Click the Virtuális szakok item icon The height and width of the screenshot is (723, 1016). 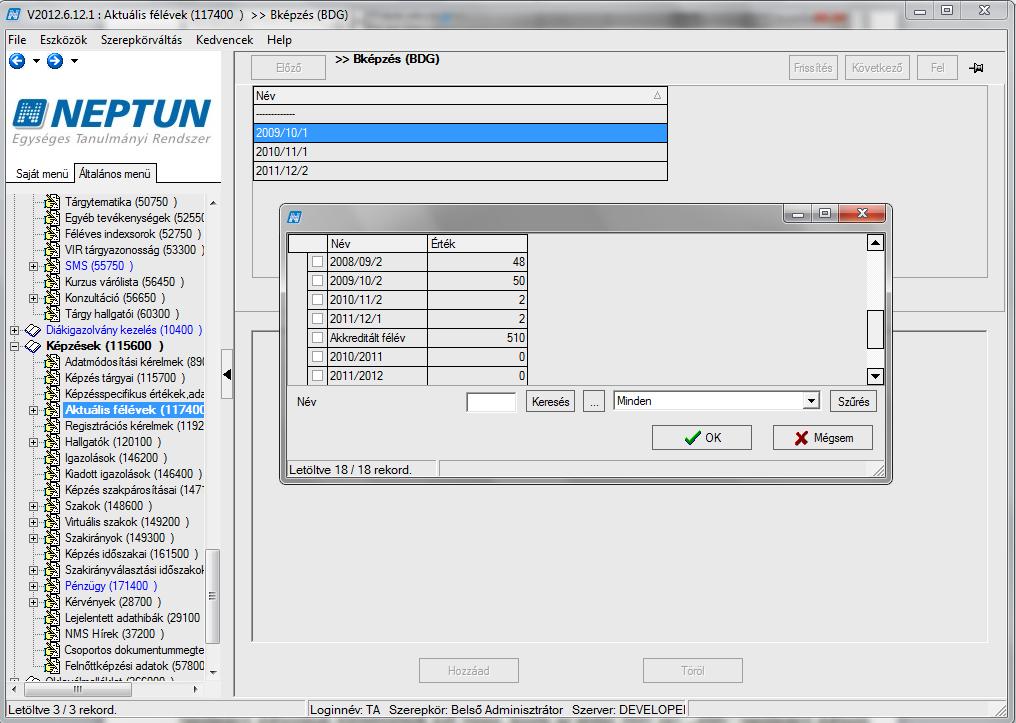pos(52,522)
